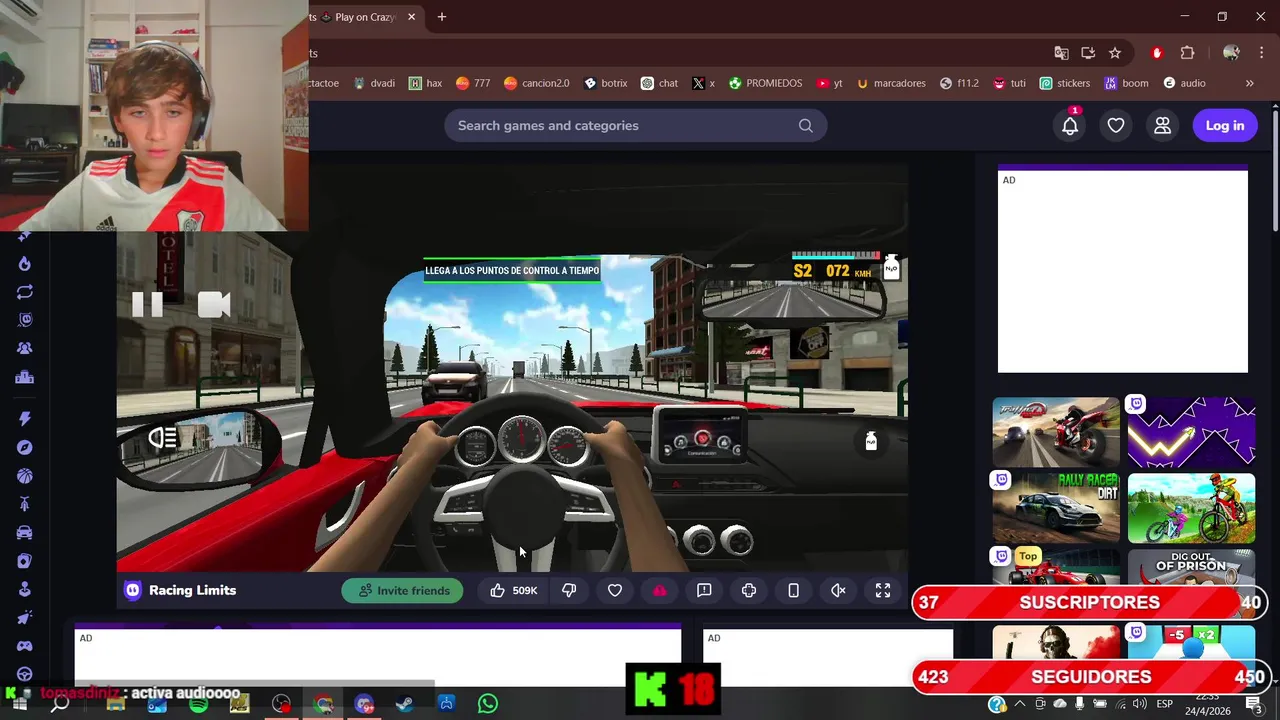
Task: Open the multiplayer people icon in sidebar
Action: tap(25, 348)
